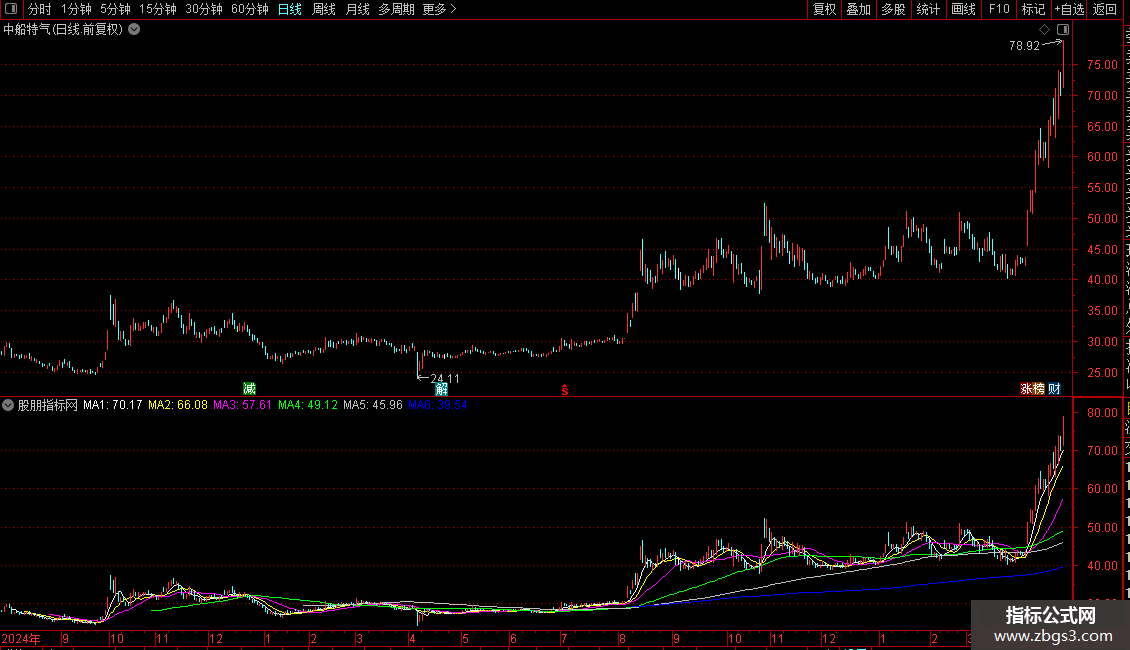Screen dimensions: 1130x650
Task: Open the 中船特气 stock title dropdown
Action: click(134, 30)
